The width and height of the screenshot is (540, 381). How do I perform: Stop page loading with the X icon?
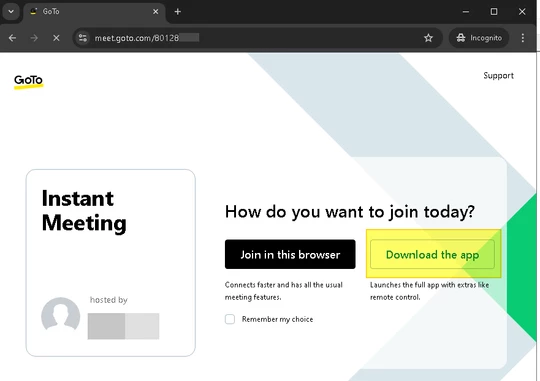click(x=56, y=38)
